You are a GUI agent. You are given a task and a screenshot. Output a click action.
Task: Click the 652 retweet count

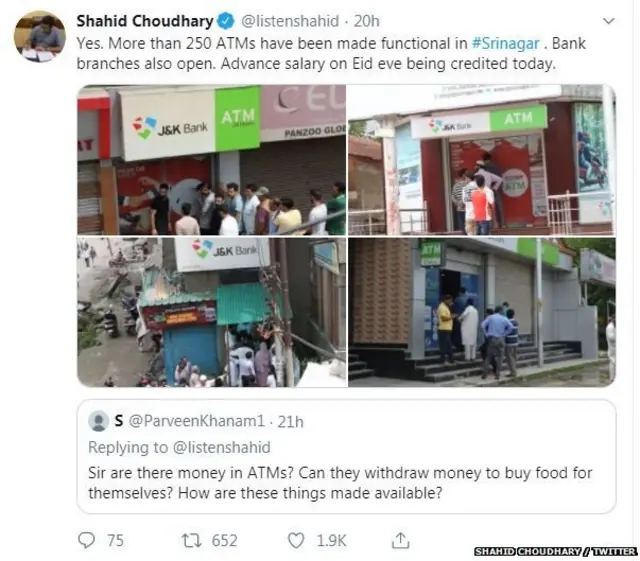coord(224,541)
